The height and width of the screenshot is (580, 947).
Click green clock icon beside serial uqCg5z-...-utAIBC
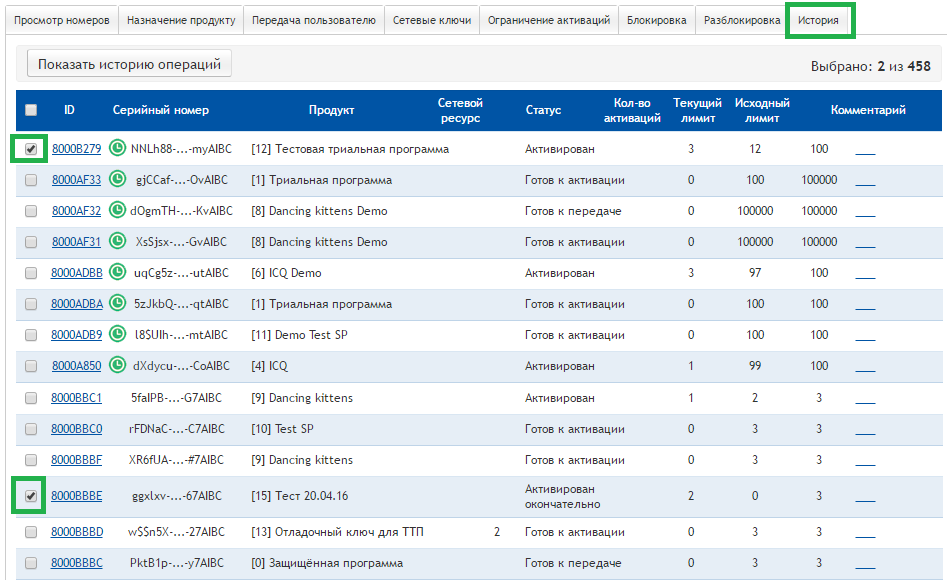(118, 273)
